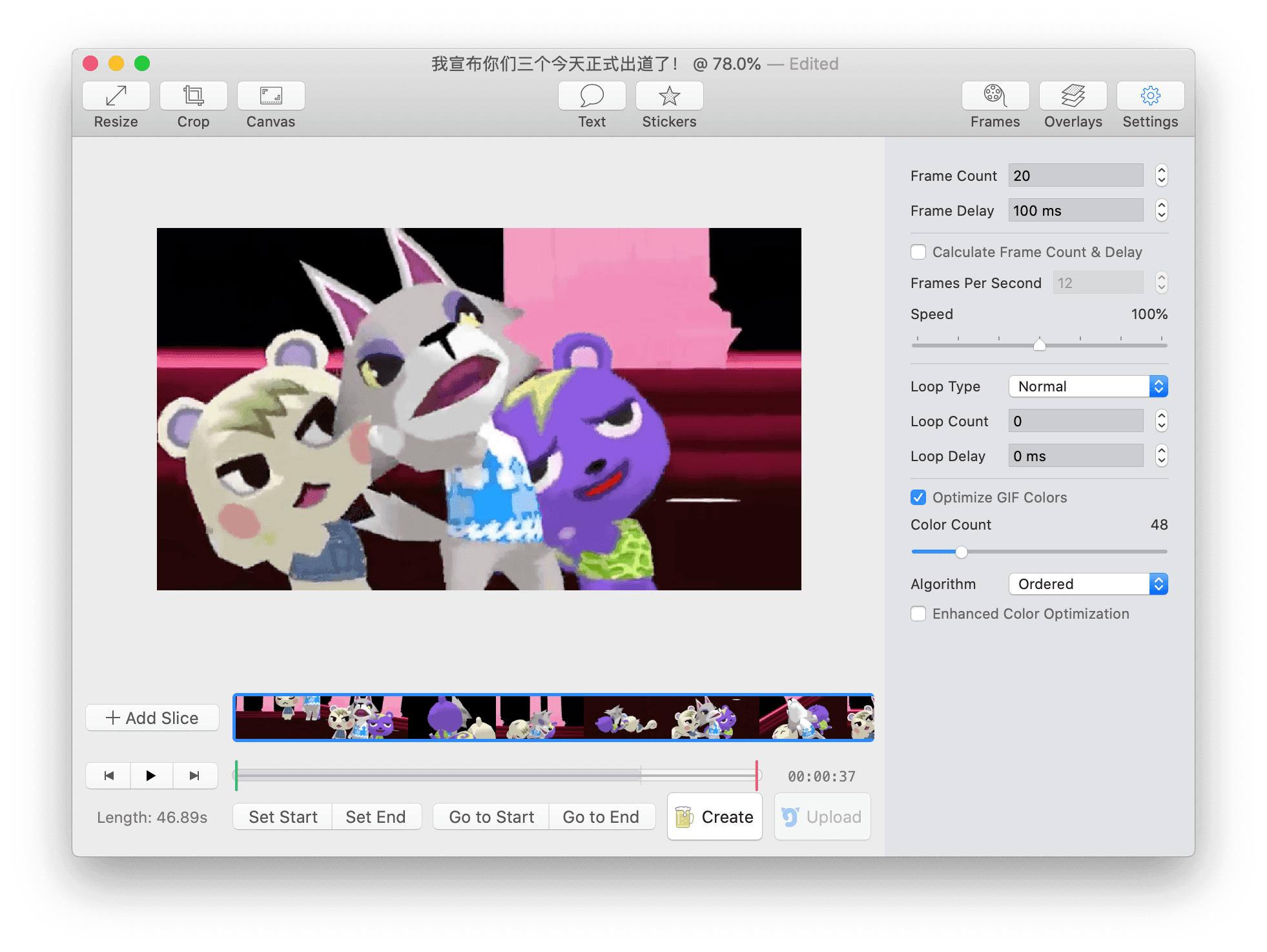Open the Settings panel

coord(1149,105)
